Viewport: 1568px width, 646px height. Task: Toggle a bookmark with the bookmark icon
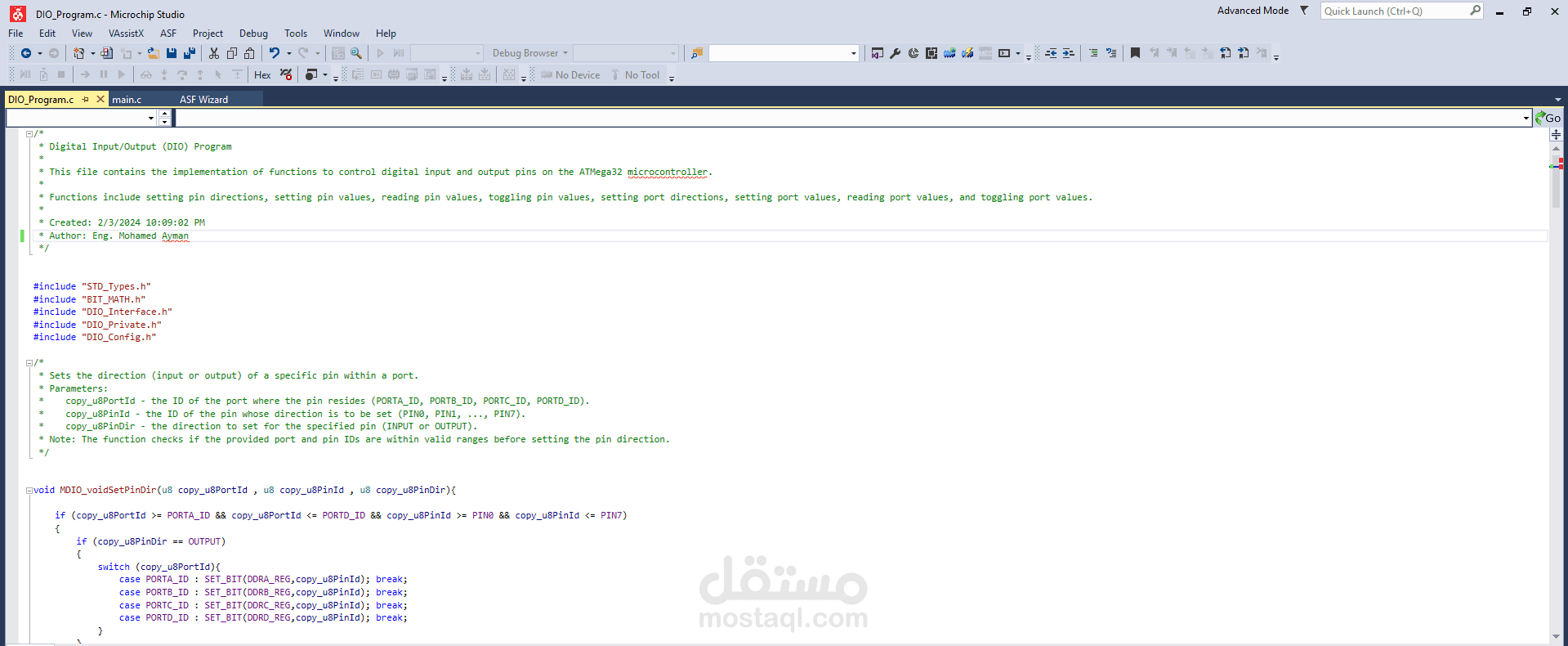click(1135, 53)
